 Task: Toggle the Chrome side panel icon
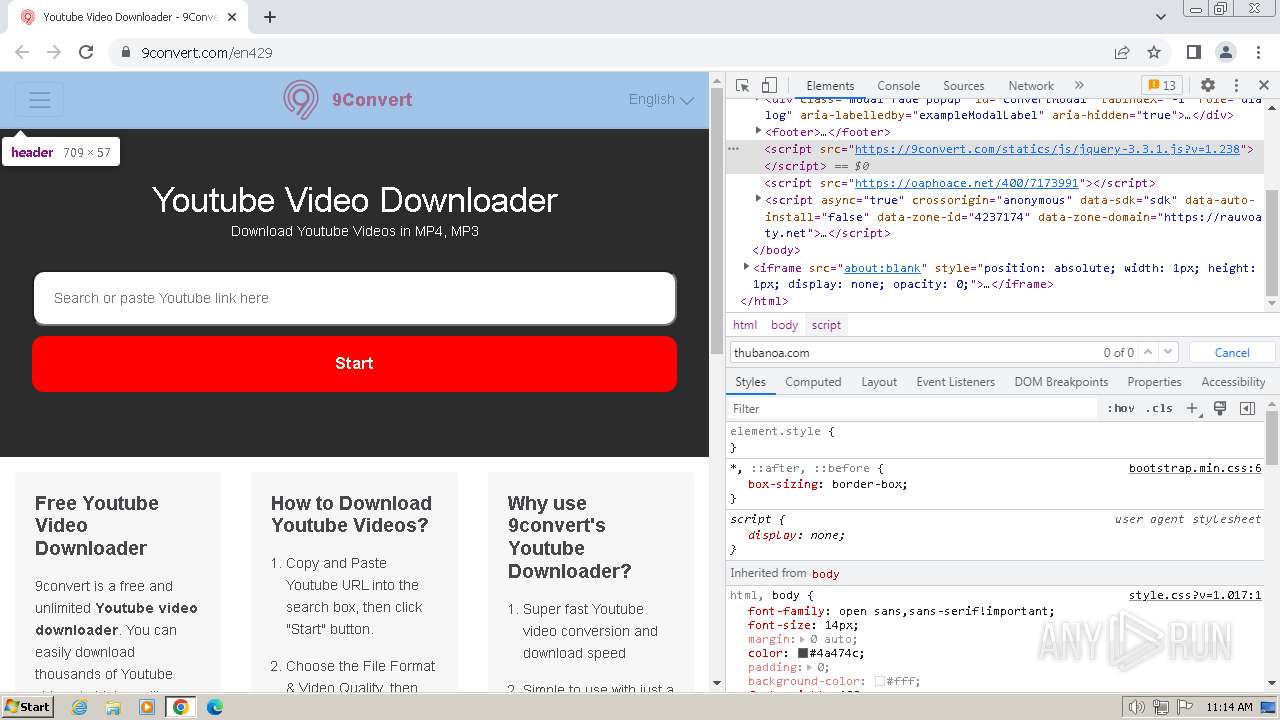pyautogui.click(x=1194, y=52)
